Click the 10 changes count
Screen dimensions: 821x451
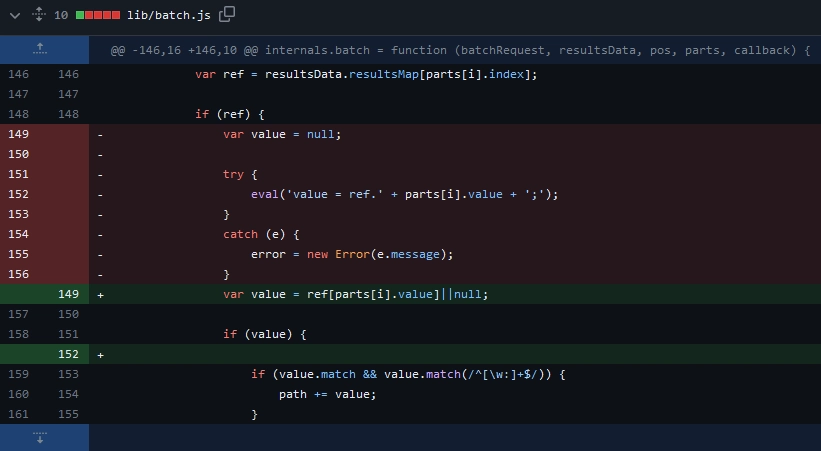[61, 14]
